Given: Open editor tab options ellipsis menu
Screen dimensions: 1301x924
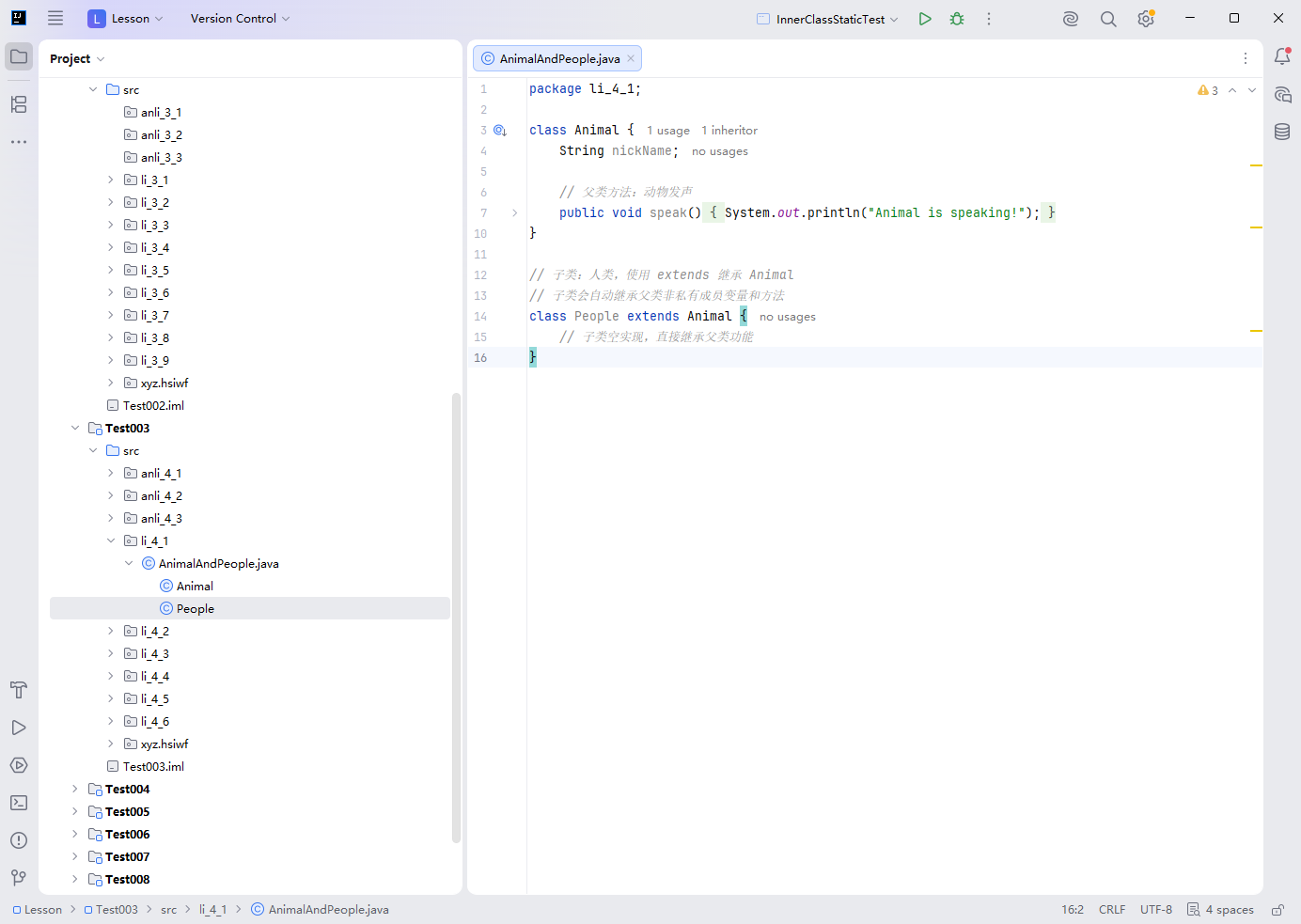Looking at the screenshot, I should (1246, 58).
